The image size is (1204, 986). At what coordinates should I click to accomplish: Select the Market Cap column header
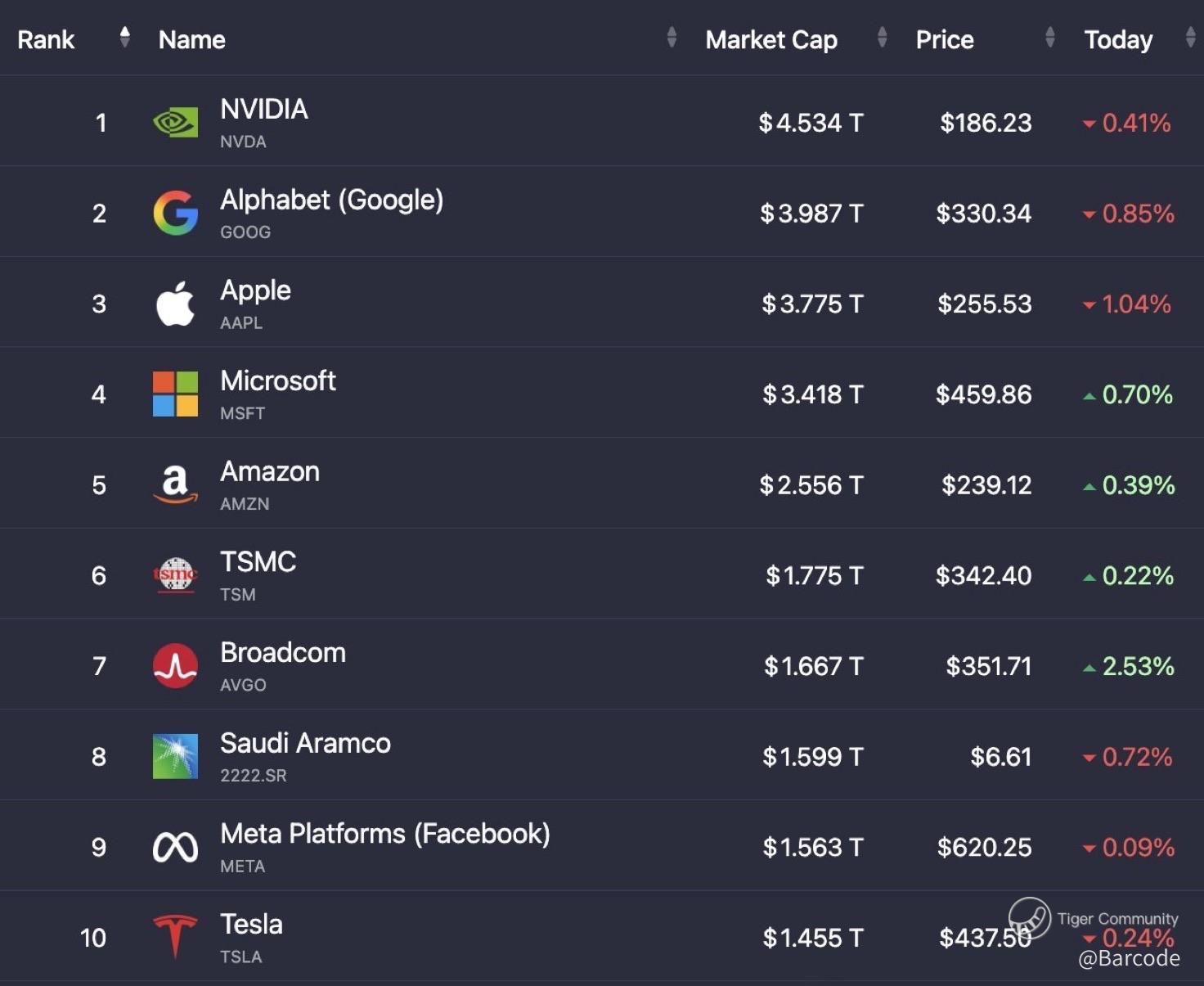coord(771,40)
